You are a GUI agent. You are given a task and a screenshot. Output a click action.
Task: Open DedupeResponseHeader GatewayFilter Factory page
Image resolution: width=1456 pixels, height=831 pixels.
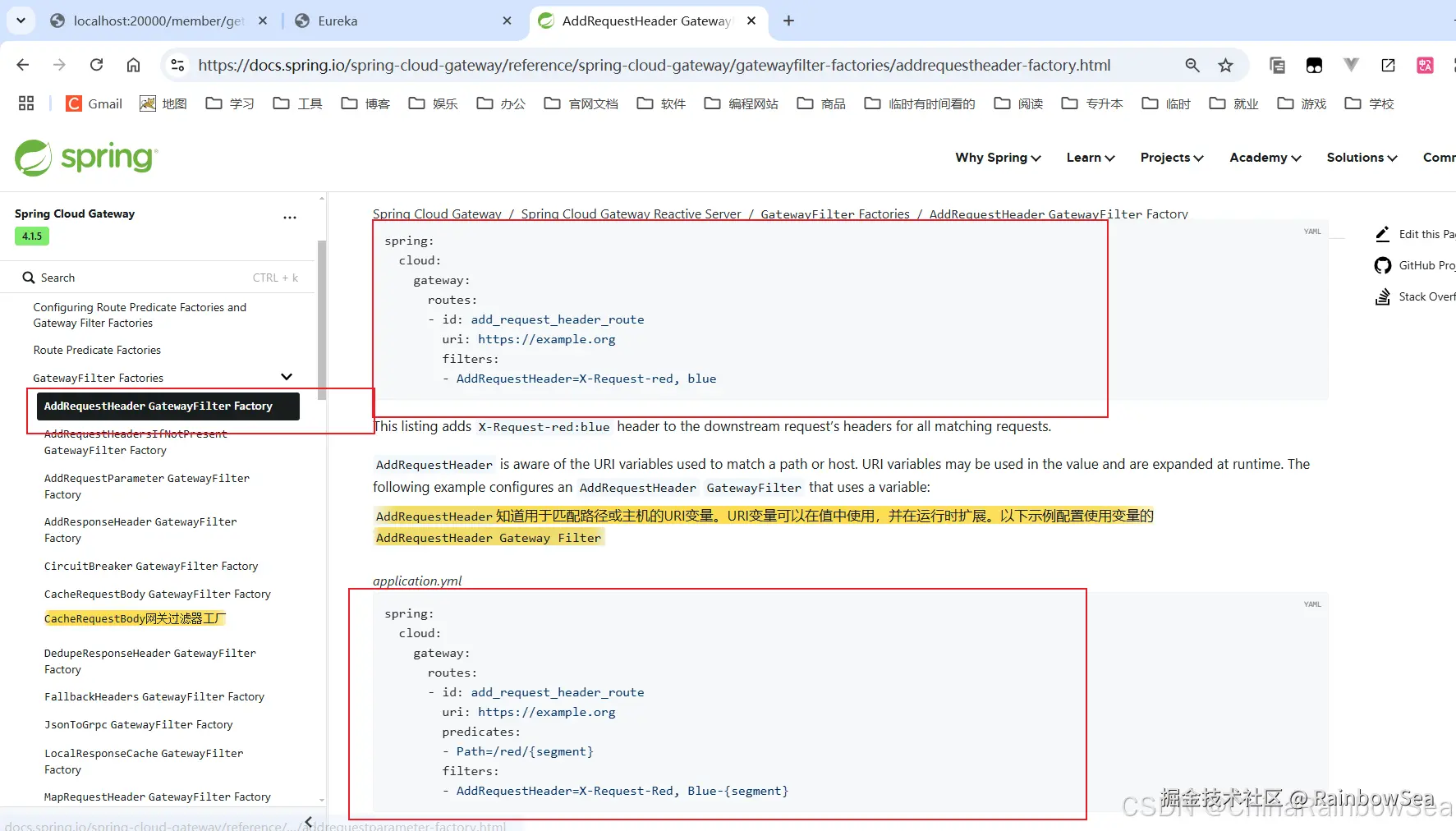point(150,661)
